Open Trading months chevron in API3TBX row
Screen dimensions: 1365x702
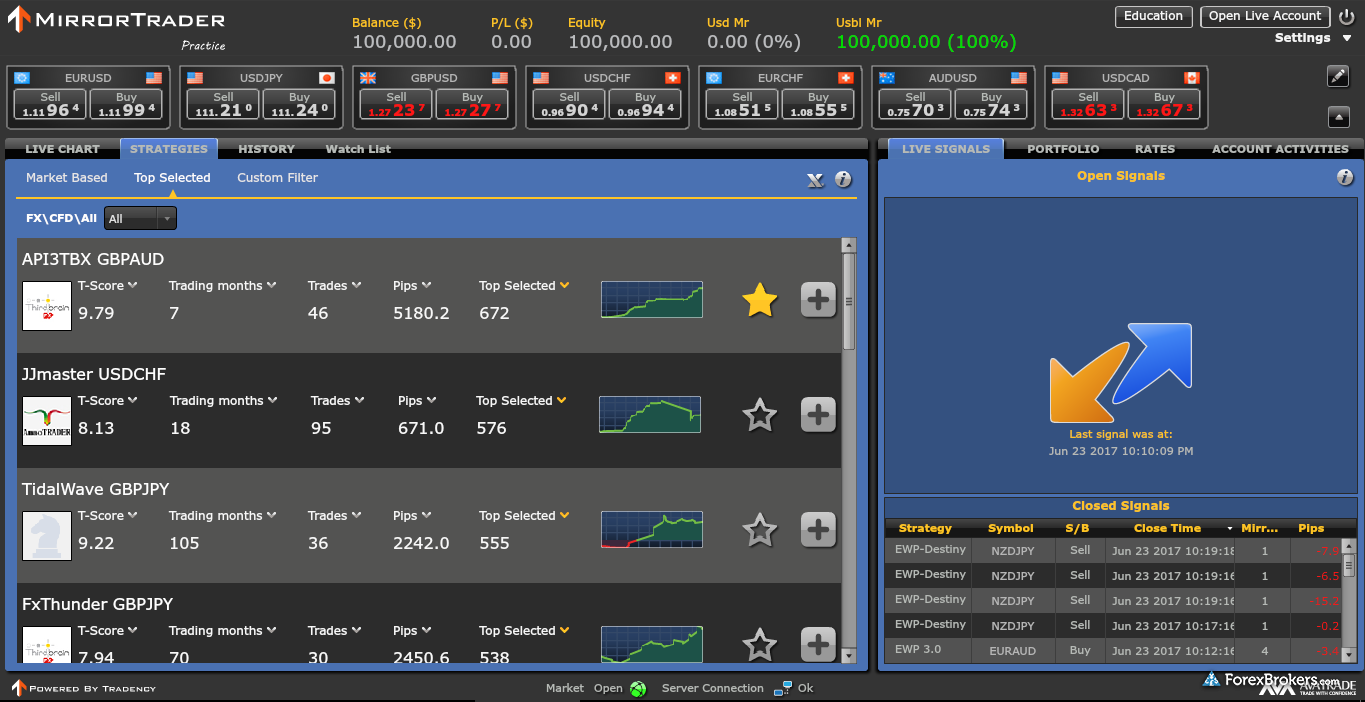coord(271,286)
